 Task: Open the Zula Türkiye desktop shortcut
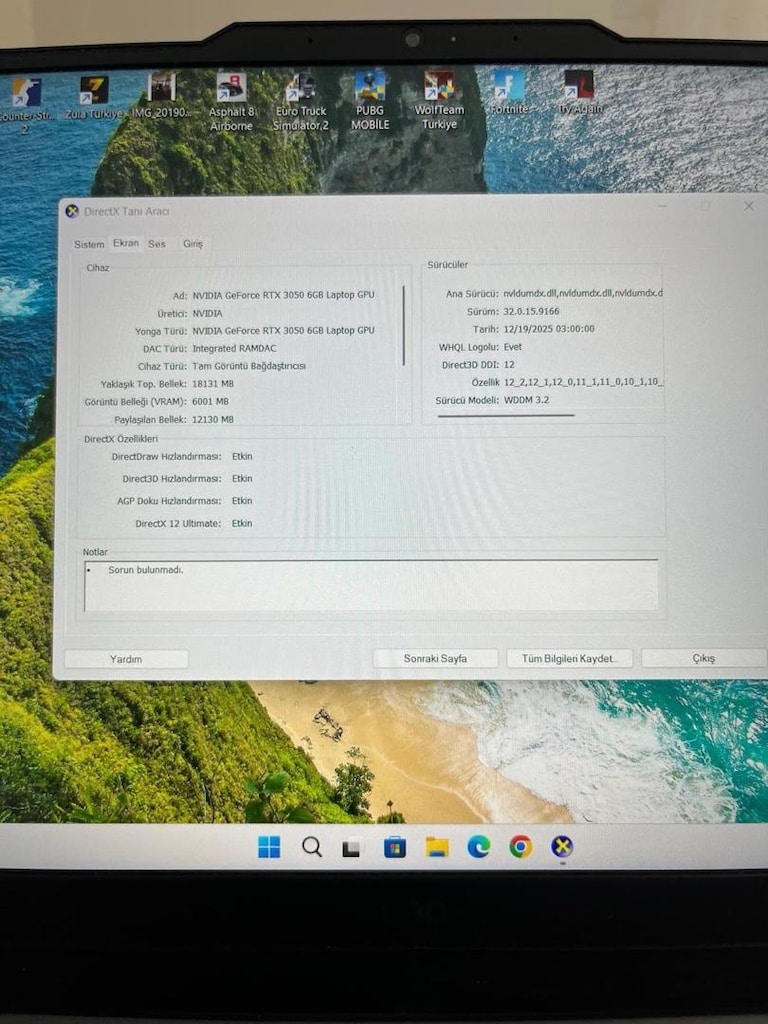94,99
